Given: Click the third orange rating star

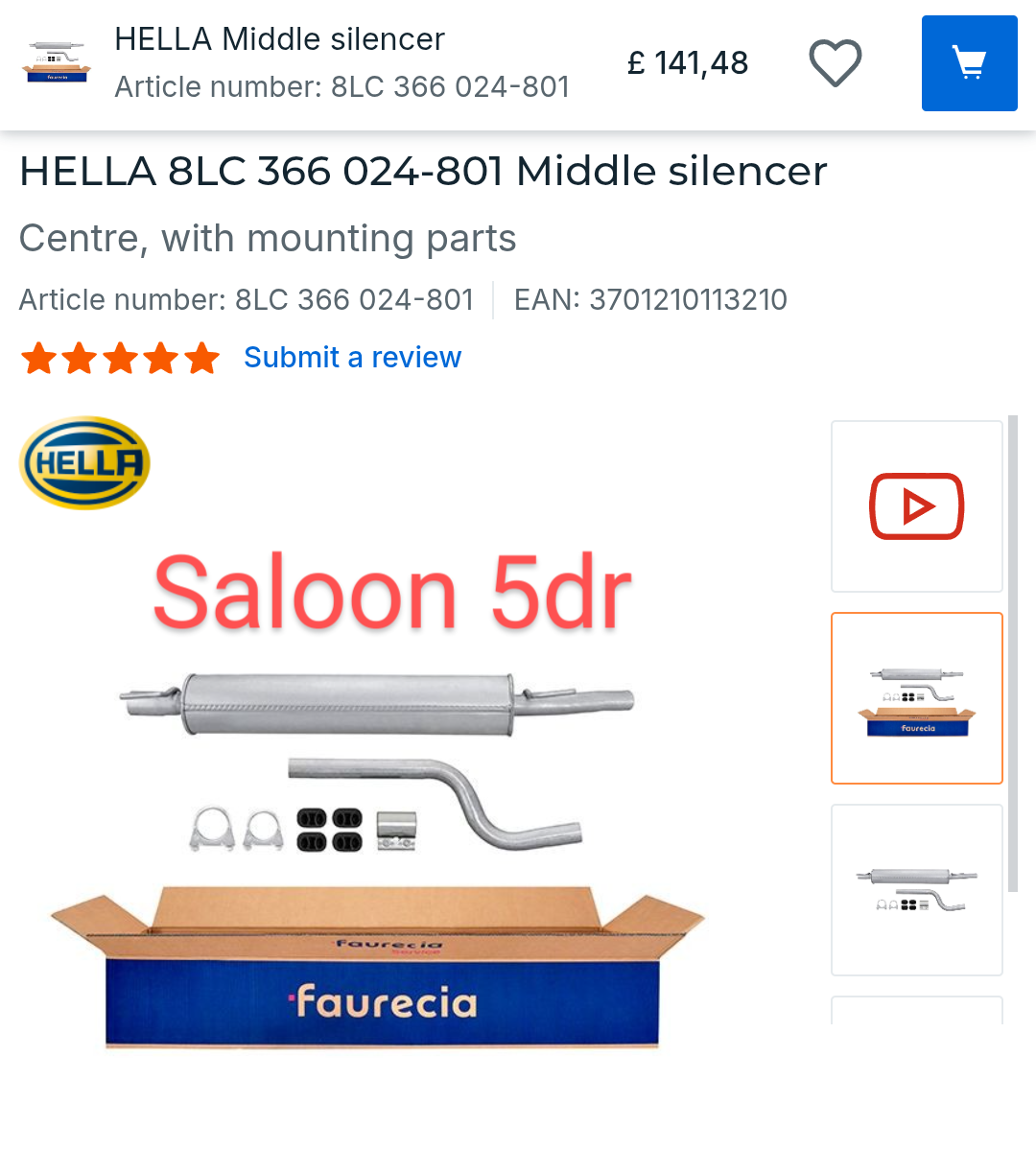Looking at the screenshot, I should point(121,358).
